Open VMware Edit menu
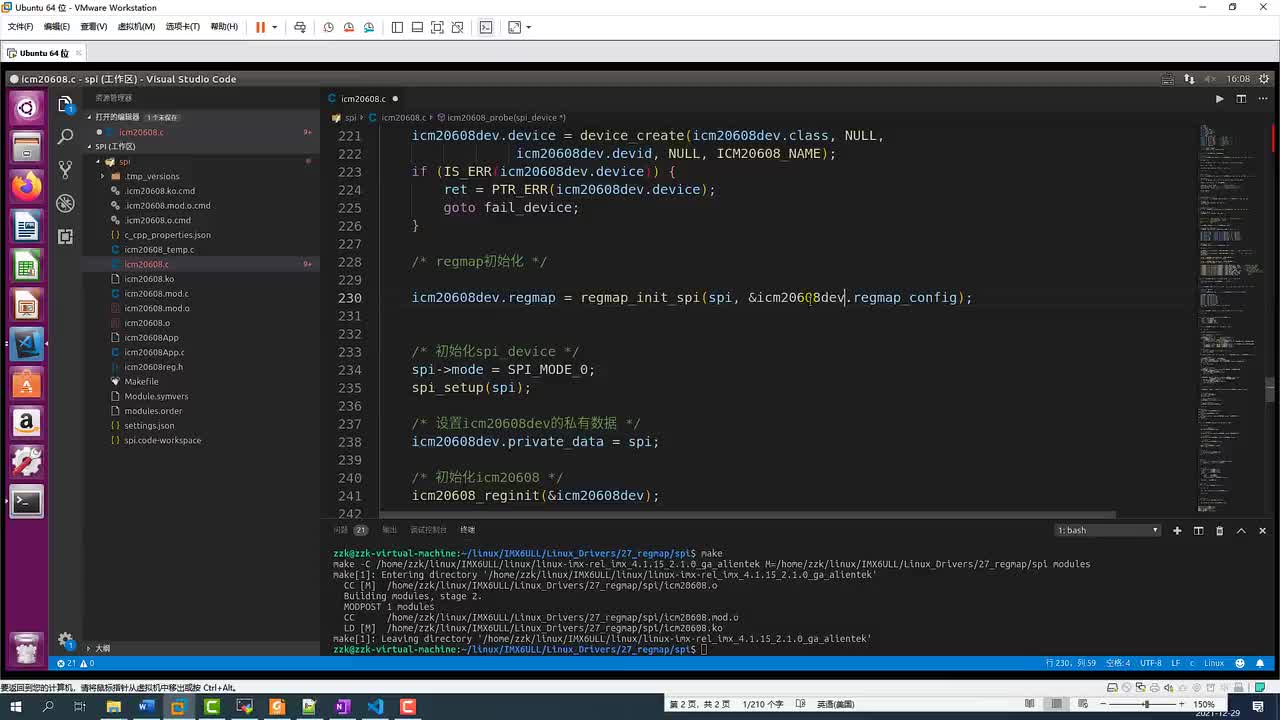The image size is (1280, 720). [x=58, y=27]
